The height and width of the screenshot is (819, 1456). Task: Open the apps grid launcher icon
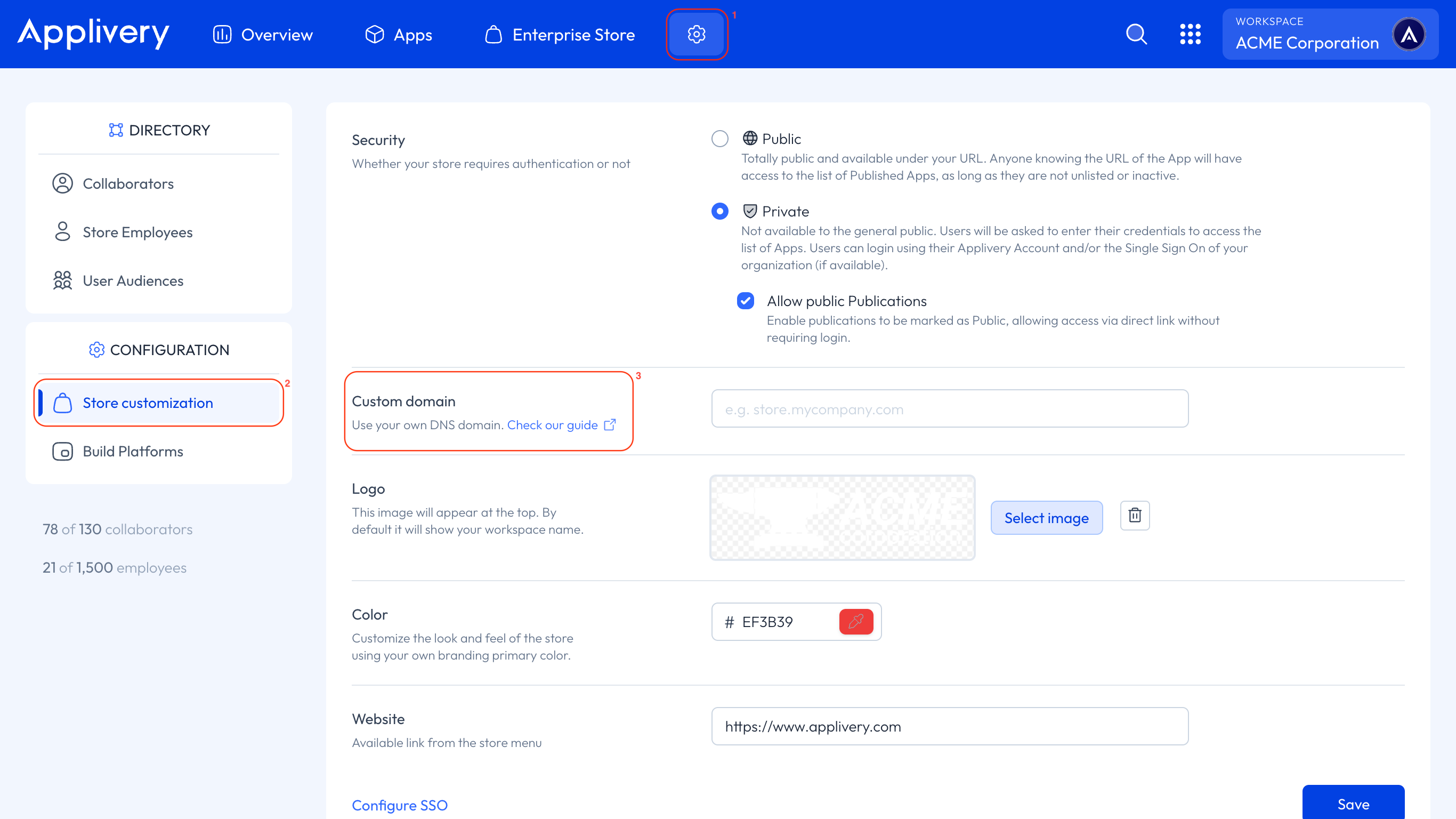(x=1190, y=34)
